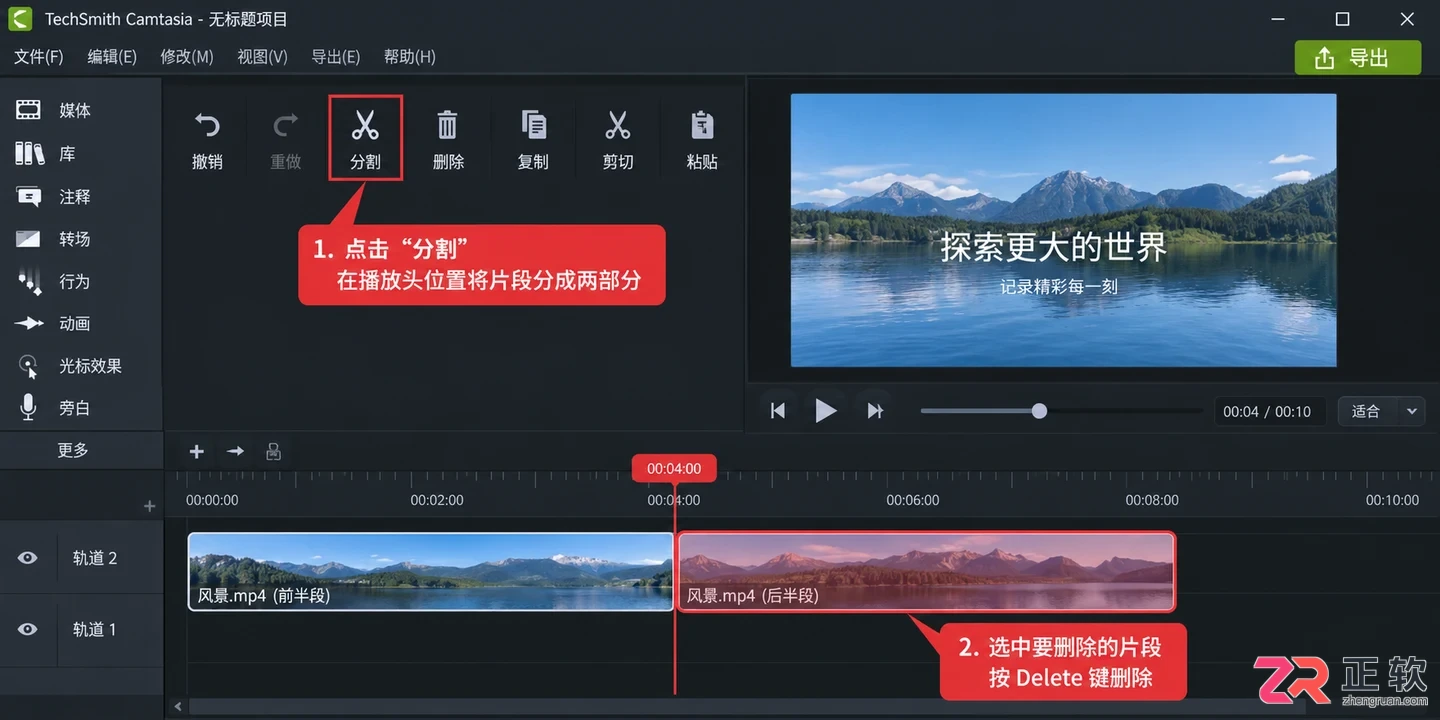
Task: Cut the selection using 剪切
Action: [618, 138]
